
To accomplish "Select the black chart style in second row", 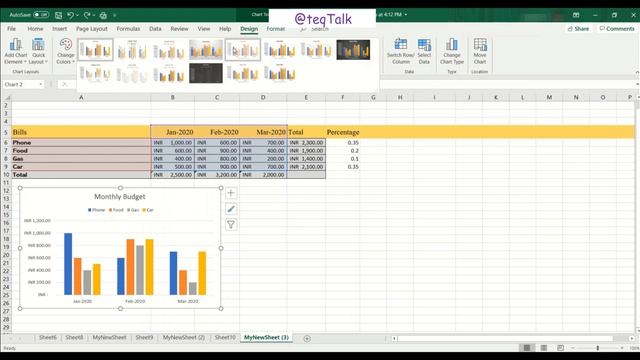I will [206, 73].
